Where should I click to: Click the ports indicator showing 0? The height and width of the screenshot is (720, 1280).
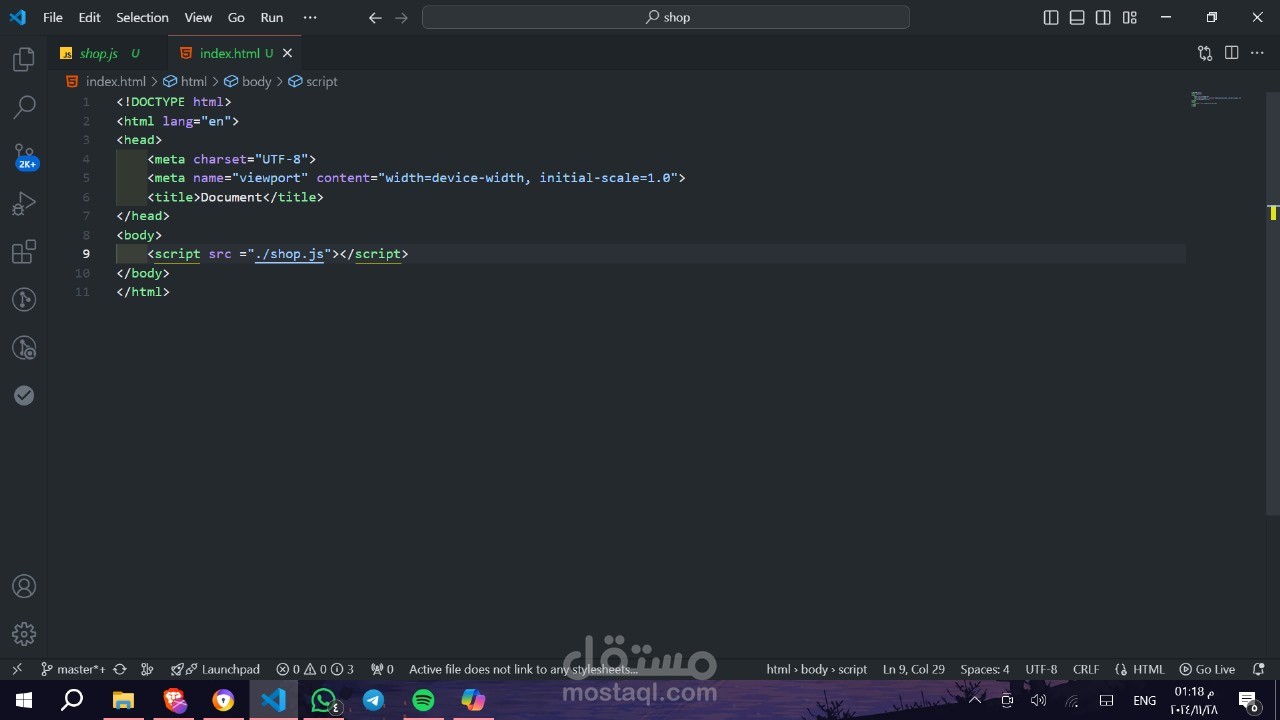tap(382, 669)
